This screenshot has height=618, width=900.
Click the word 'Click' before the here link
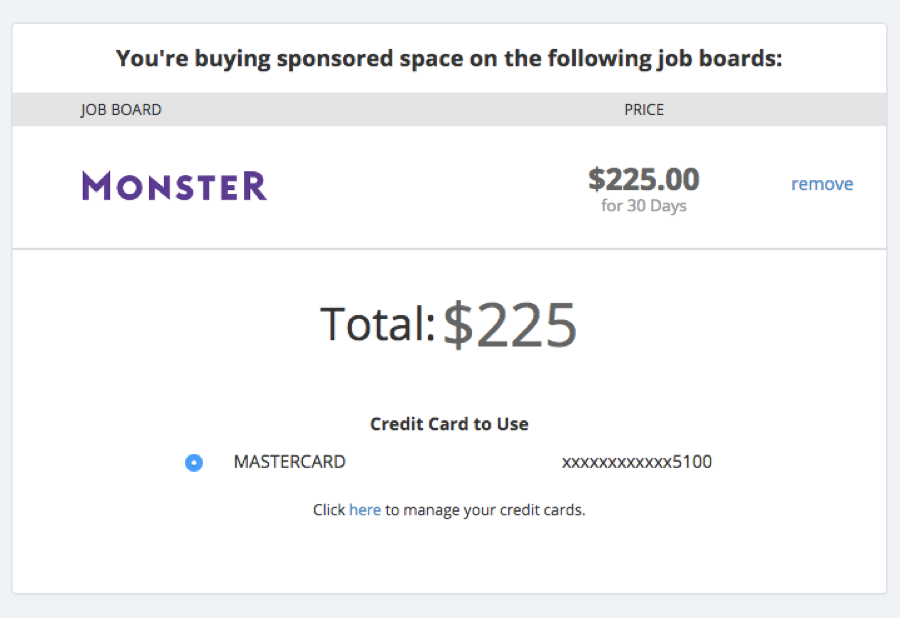pos(329,510)
